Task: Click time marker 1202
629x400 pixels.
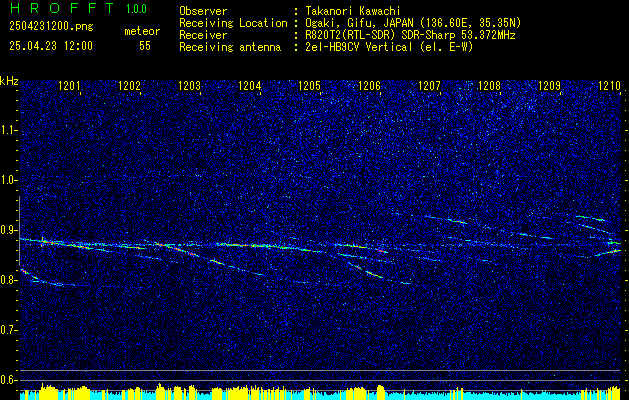Action: click(129, 86)
